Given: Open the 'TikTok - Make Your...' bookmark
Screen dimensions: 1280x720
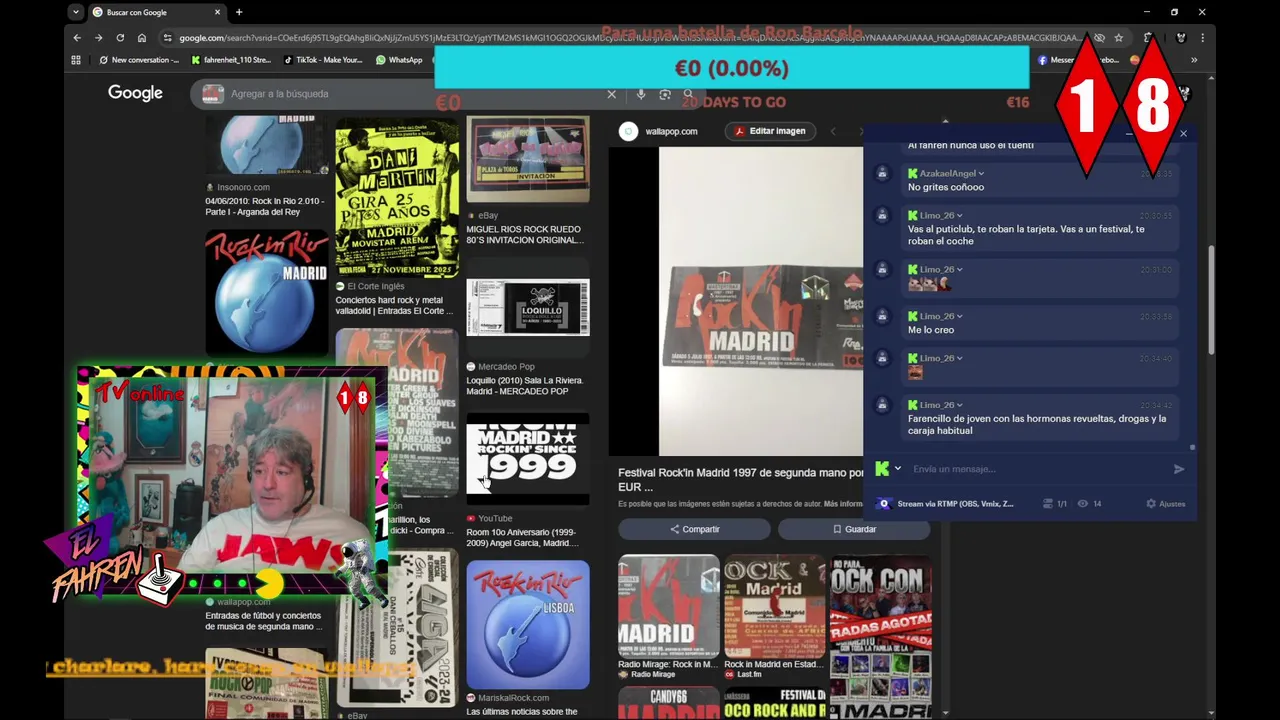Looking at the screenshot, I should [x=323, y=60].
